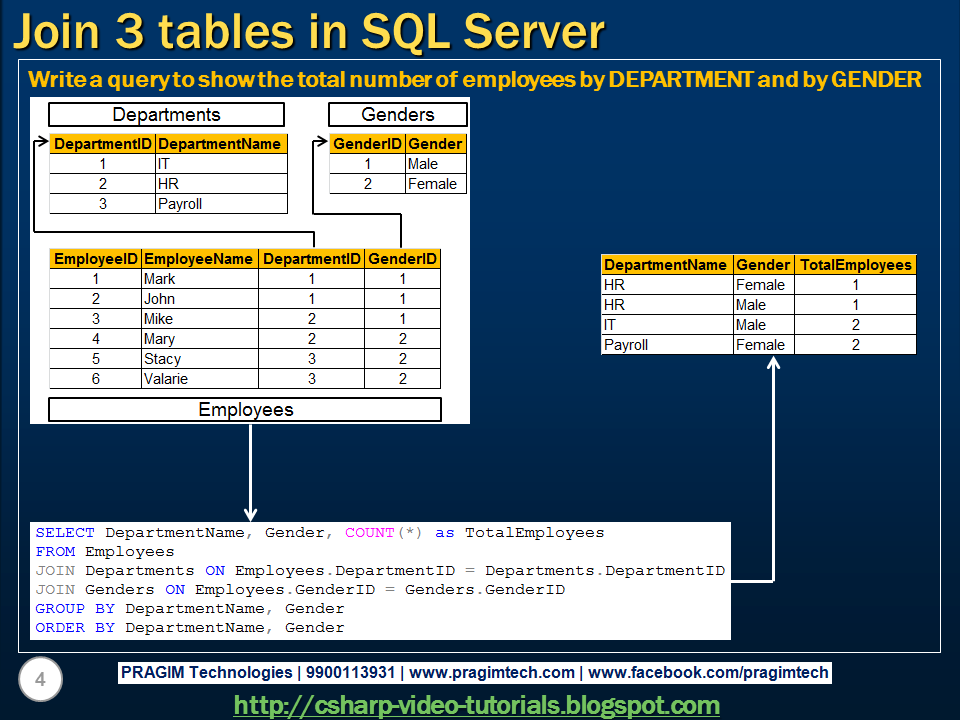
Task: Click 'JOIN Genders' line in query
Action: click(300, 590)
